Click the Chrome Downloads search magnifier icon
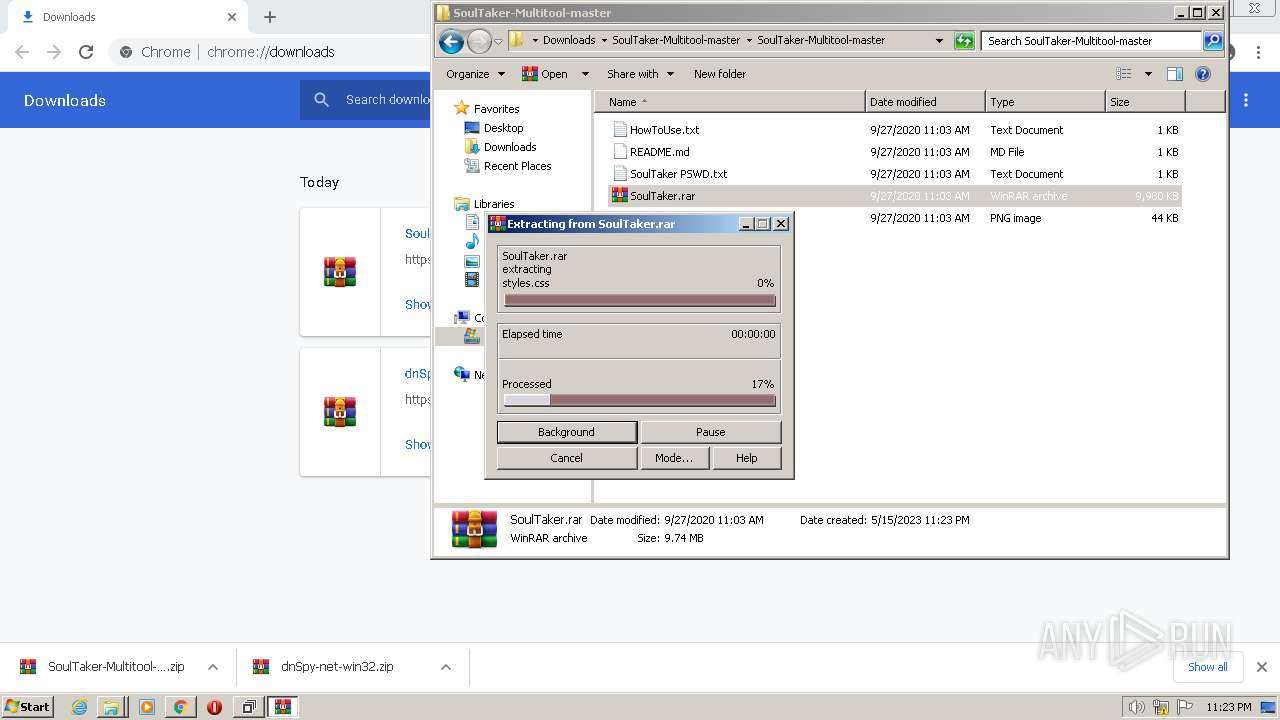This screenshot has width=1280, height=720. coord(321,100)
